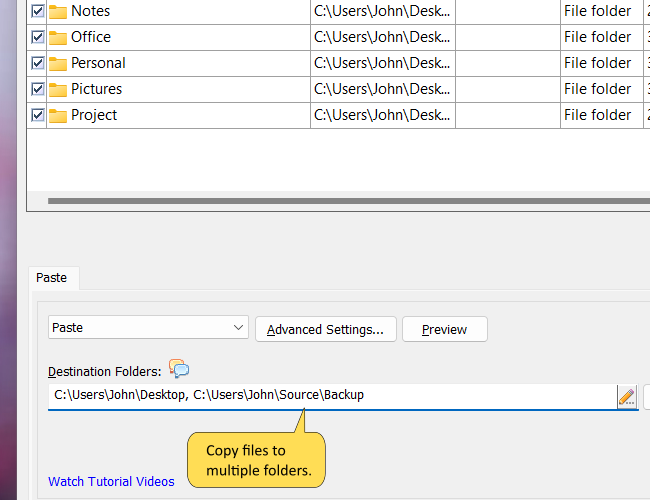Image resolution: width=650 pixels, height=500 pixels.
Task: Open the Watch Tutorial Videos link
Action: tap(111, 481)
